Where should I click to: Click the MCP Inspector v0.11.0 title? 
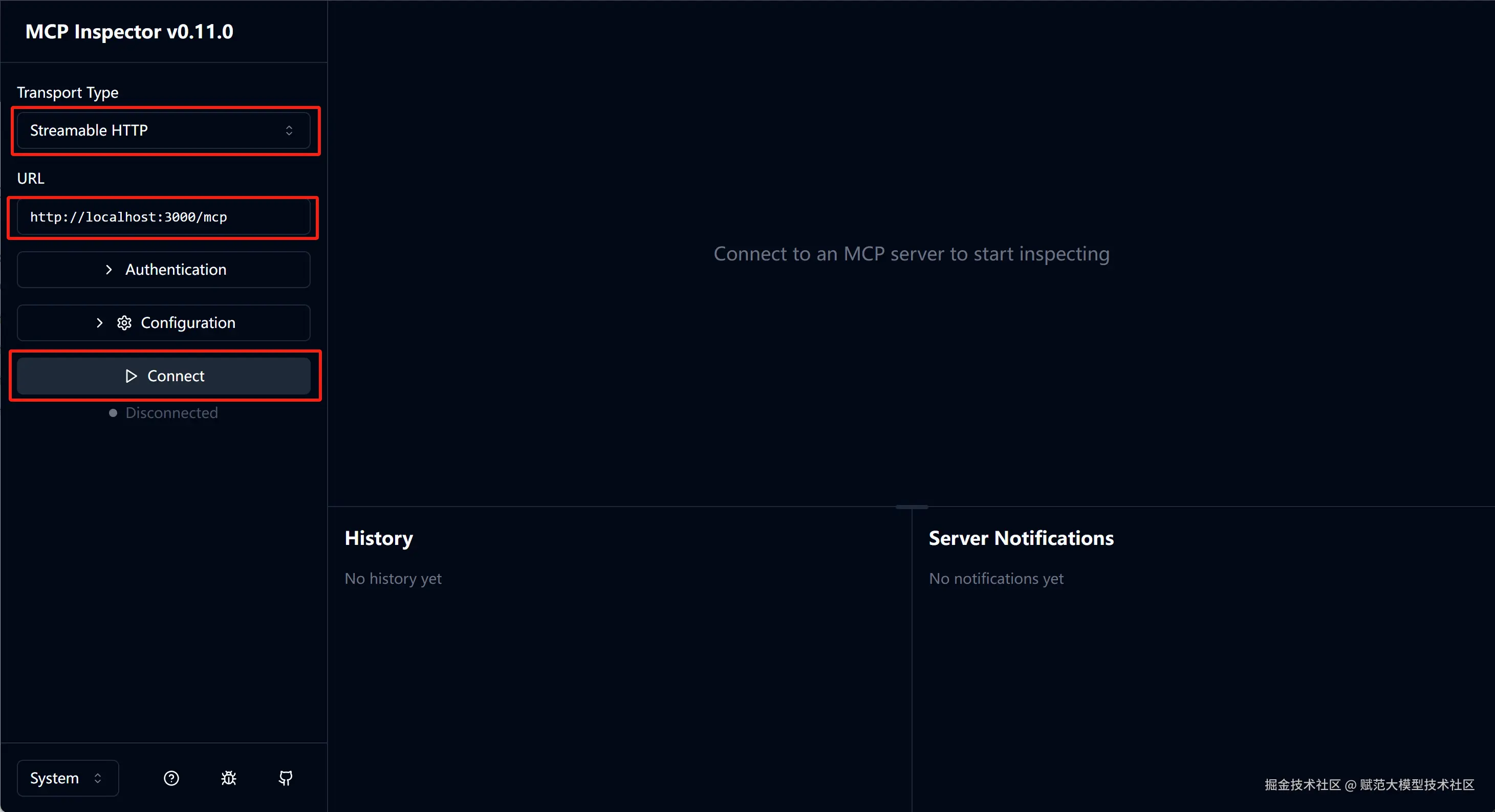click(129, 31)
